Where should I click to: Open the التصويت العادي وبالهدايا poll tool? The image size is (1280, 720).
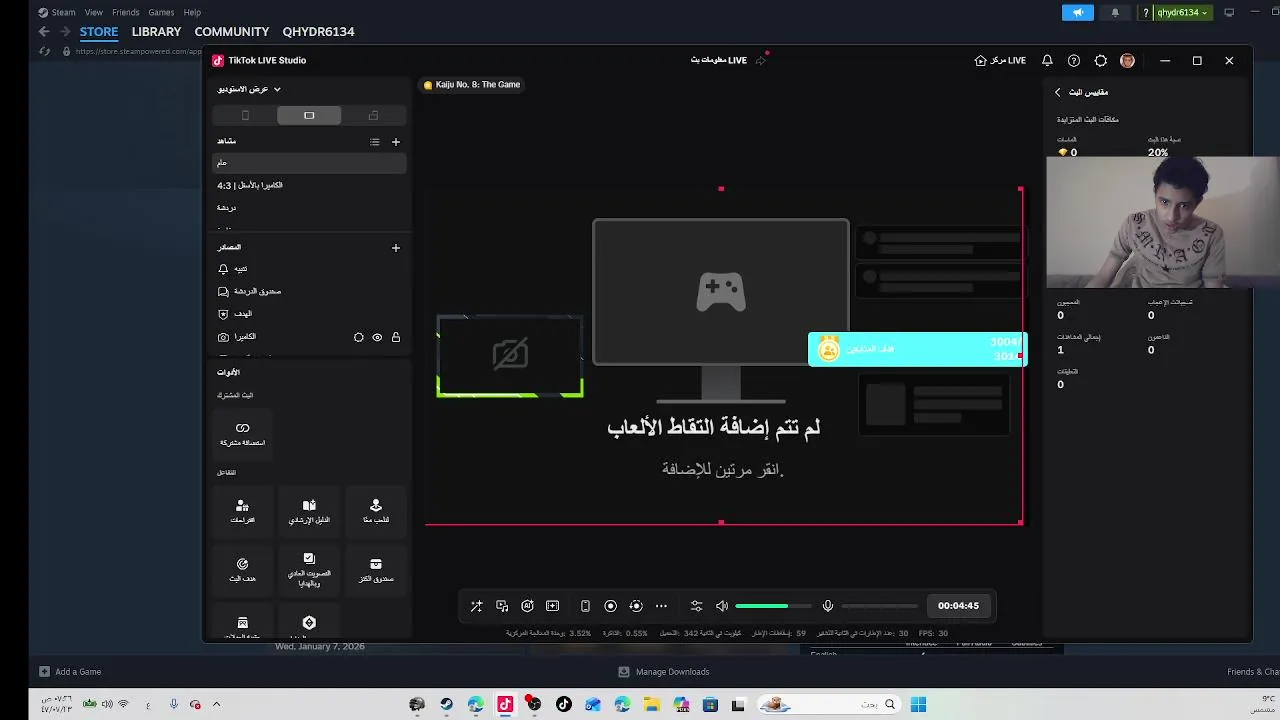tap(309, 569)
